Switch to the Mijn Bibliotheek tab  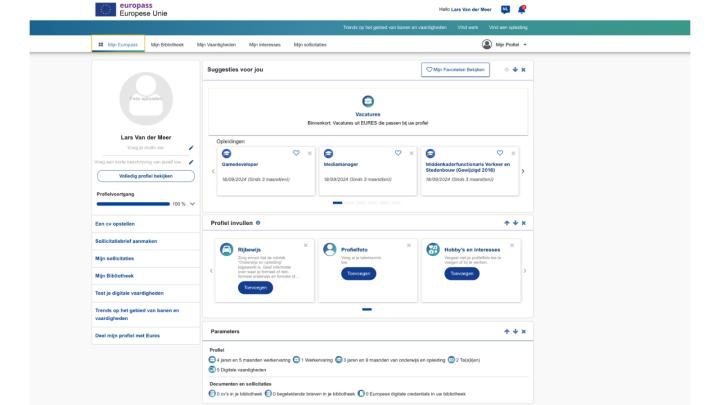pos(168,44)
